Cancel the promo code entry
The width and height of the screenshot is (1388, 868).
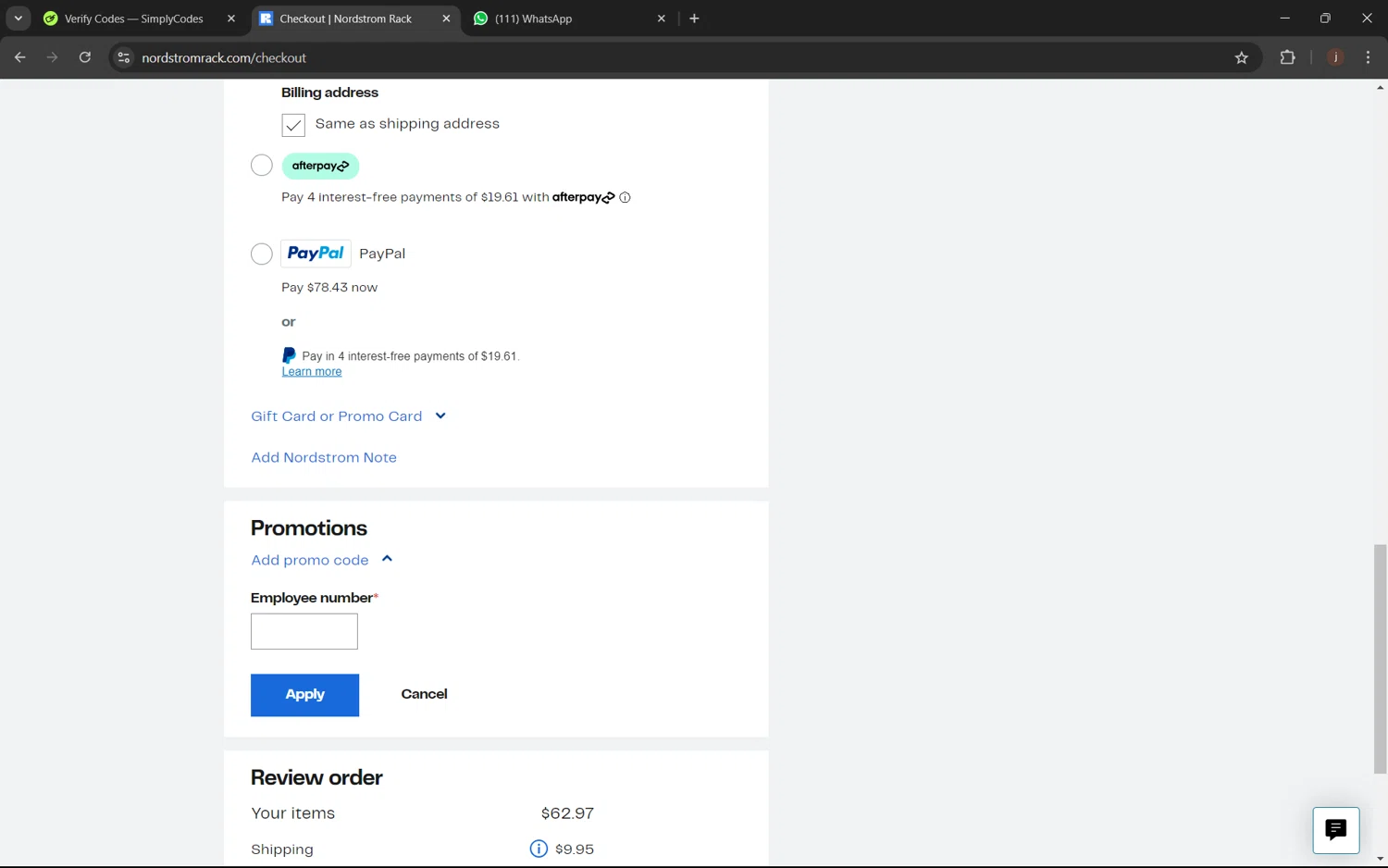(x=424, y=694)
